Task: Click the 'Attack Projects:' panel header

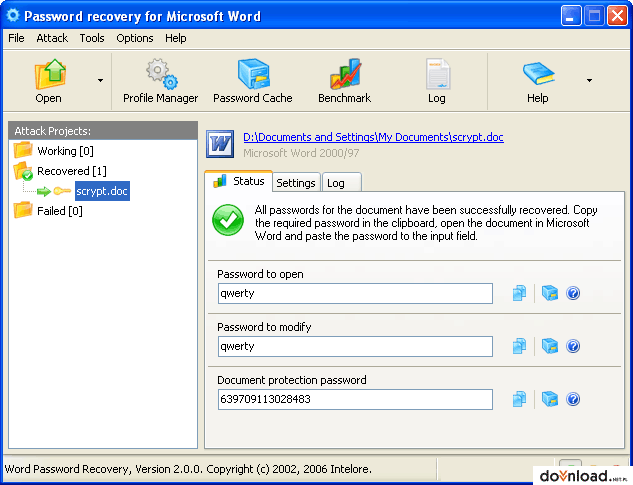Action: pyautogui.click(x=103, y=131)
